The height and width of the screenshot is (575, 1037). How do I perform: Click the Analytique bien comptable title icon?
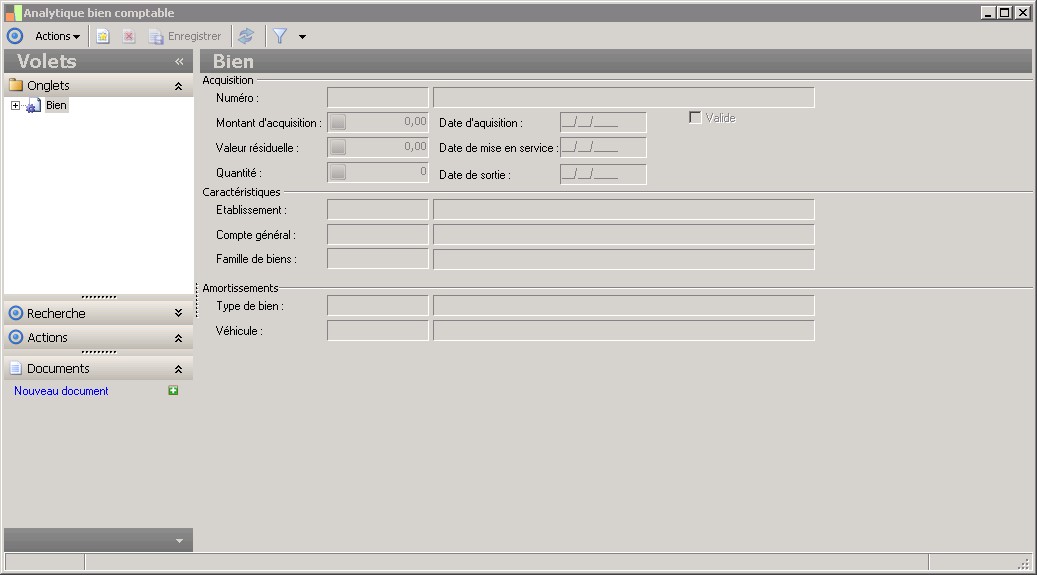pyautogui.click(x=13, y=13)
